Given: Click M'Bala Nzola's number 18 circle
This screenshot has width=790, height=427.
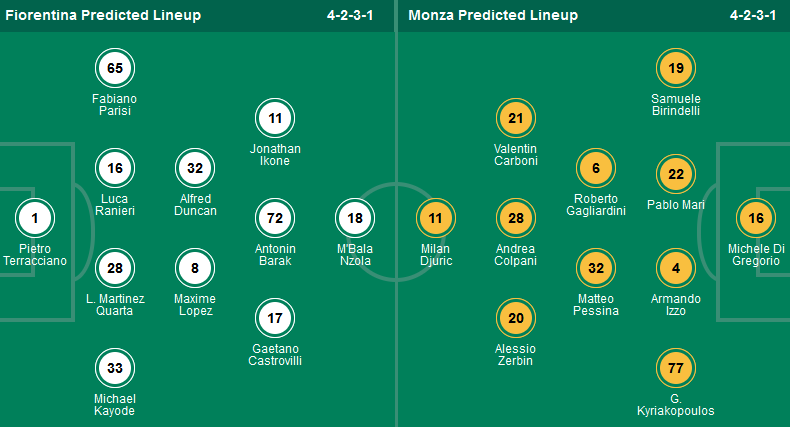Looking at the screenshot, I should pyautogui.click(x=355, y=218).
